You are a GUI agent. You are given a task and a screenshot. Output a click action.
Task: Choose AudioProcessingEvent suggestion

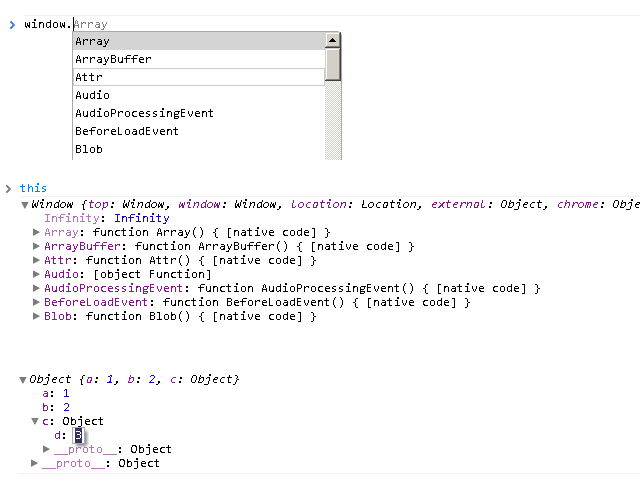point(199,113)
